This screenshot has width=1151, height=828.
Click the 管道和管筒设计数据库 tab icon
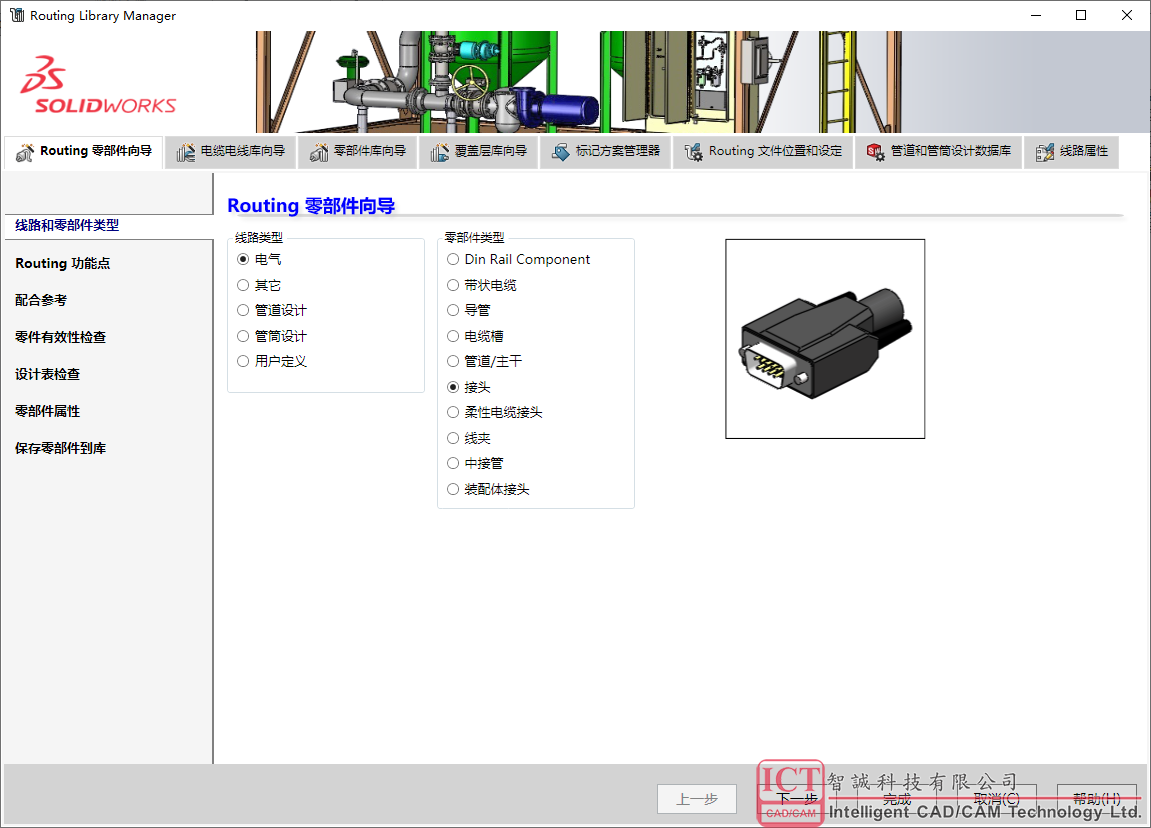[x=875, y=152]
